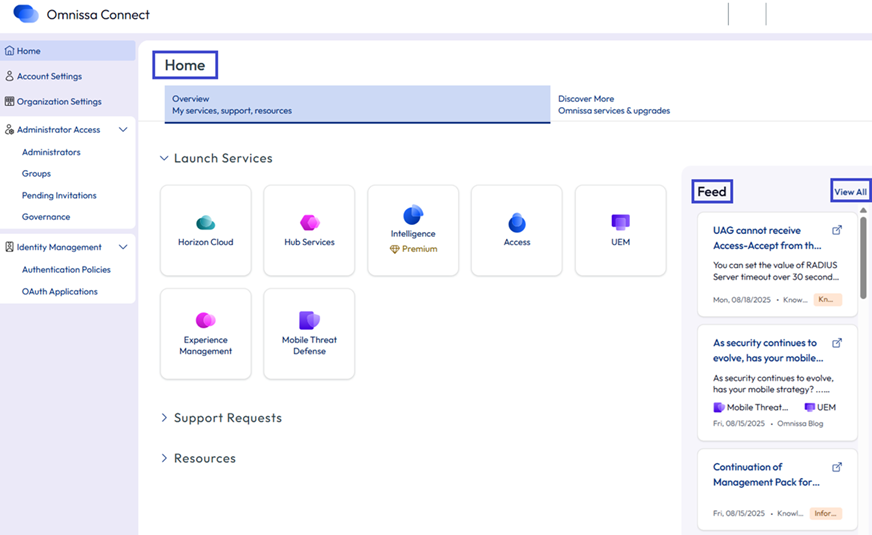Screen dimensions: 872x535
Task: Expand the Support Requests section
Action: pyautogui.click(x=164, y=418)
